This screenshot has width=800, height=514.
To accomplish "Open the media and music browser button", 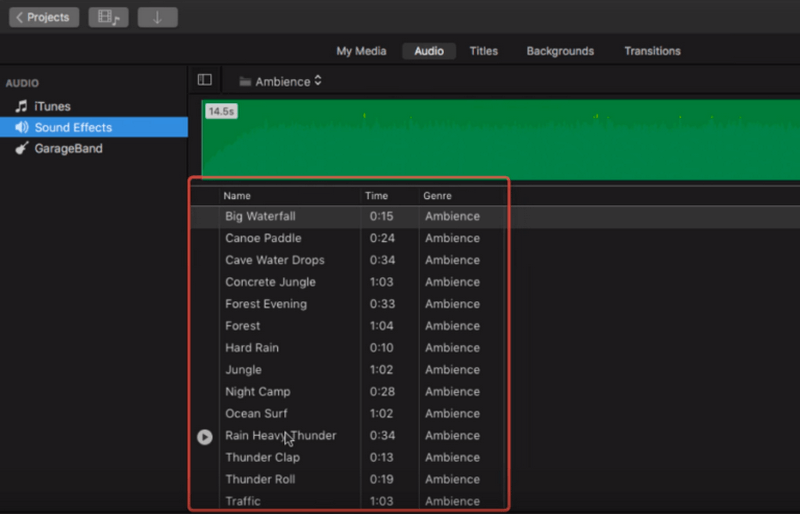I will click(108, 17).
